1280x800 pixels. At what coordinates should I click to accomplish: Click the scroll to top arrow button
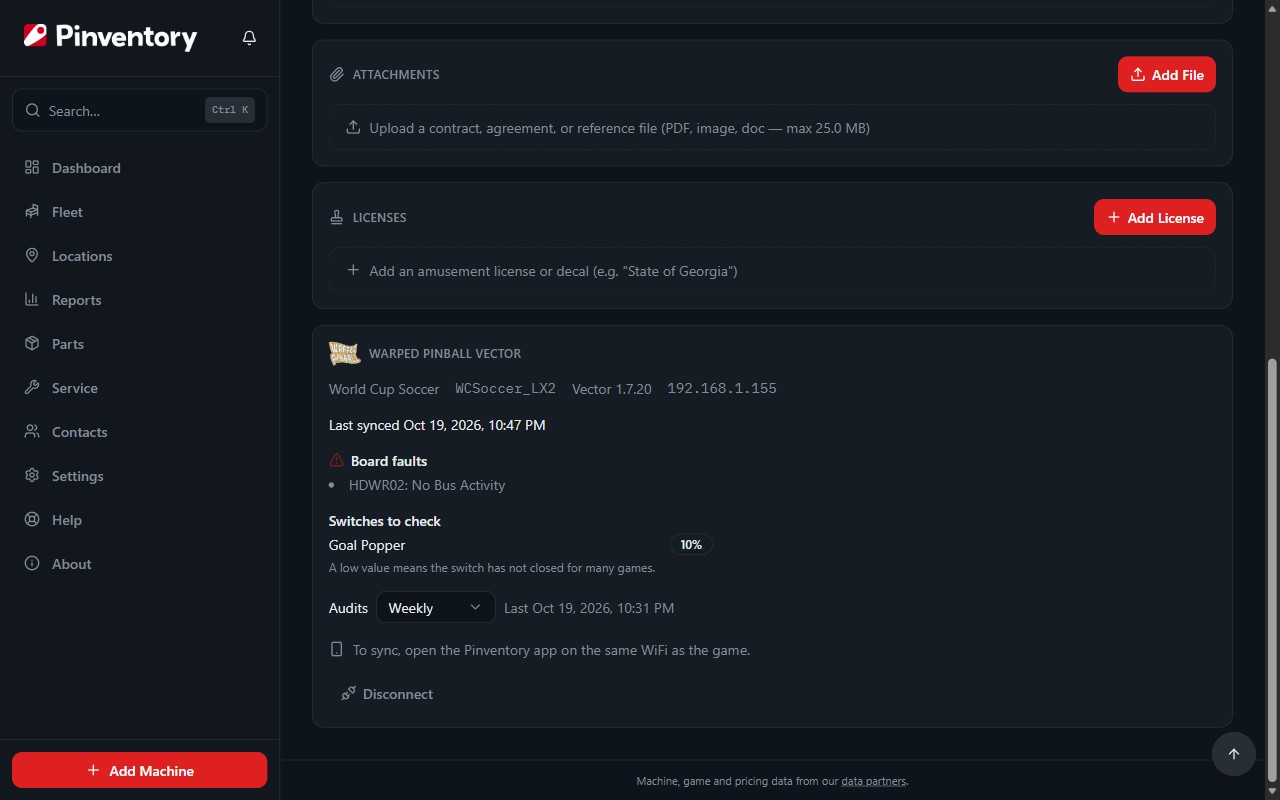tap(1233, 754)
